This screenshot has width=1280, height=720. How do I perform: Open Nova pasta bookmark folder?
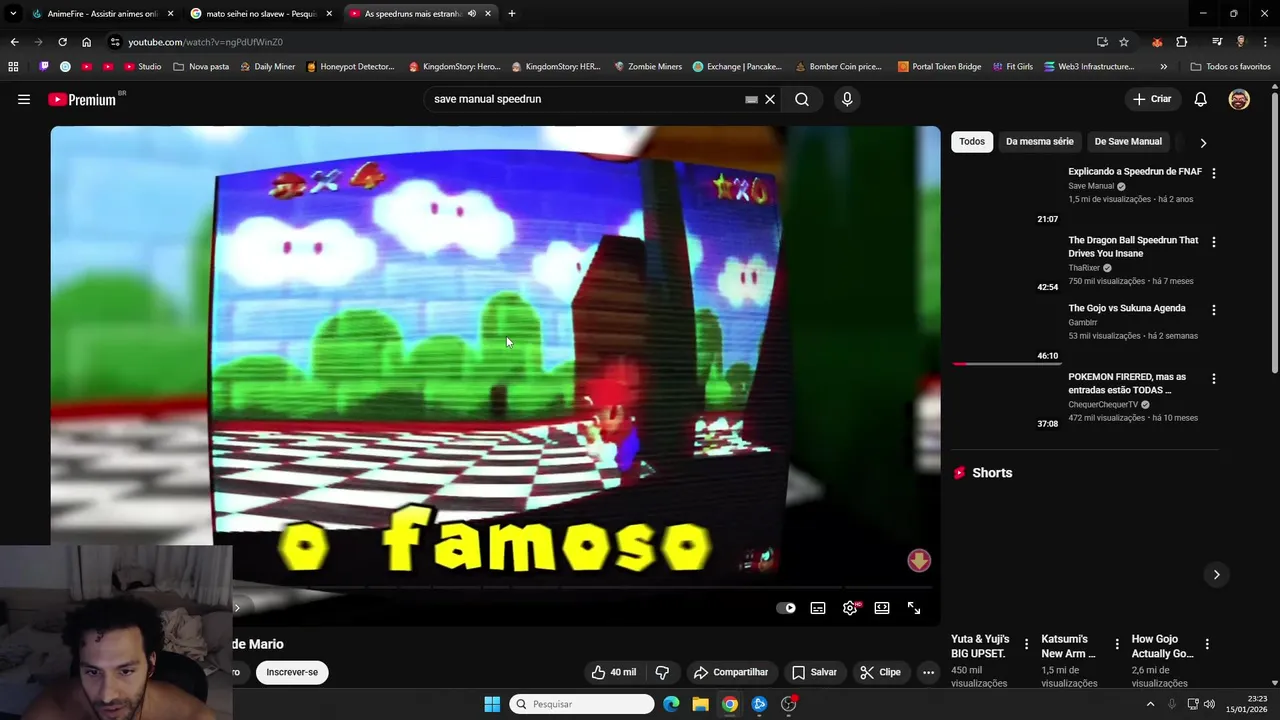tap(201, 67)
